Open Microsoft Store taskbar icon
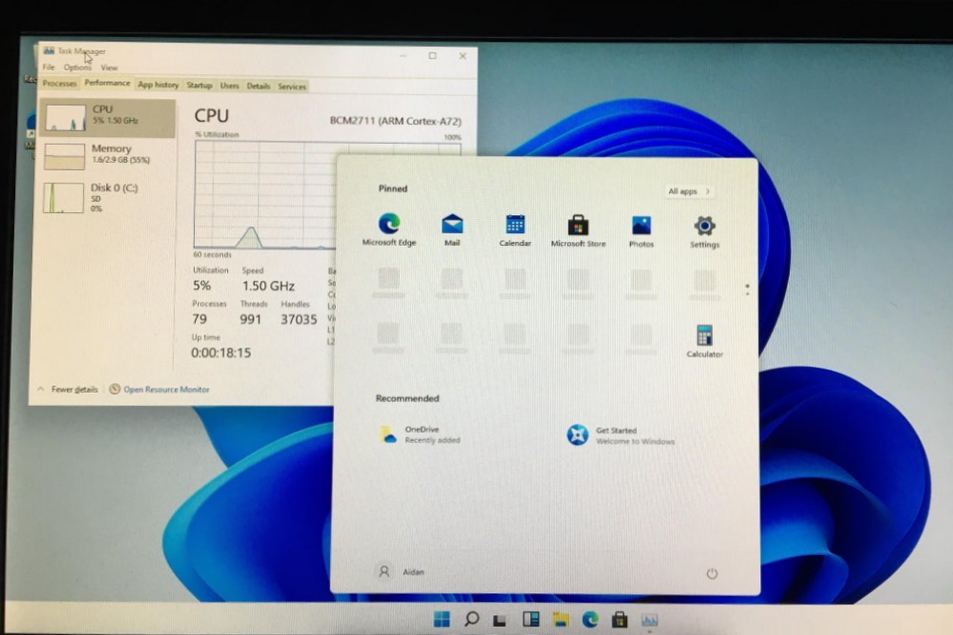The width and height of the screenshot is (953, 635). 619,619
